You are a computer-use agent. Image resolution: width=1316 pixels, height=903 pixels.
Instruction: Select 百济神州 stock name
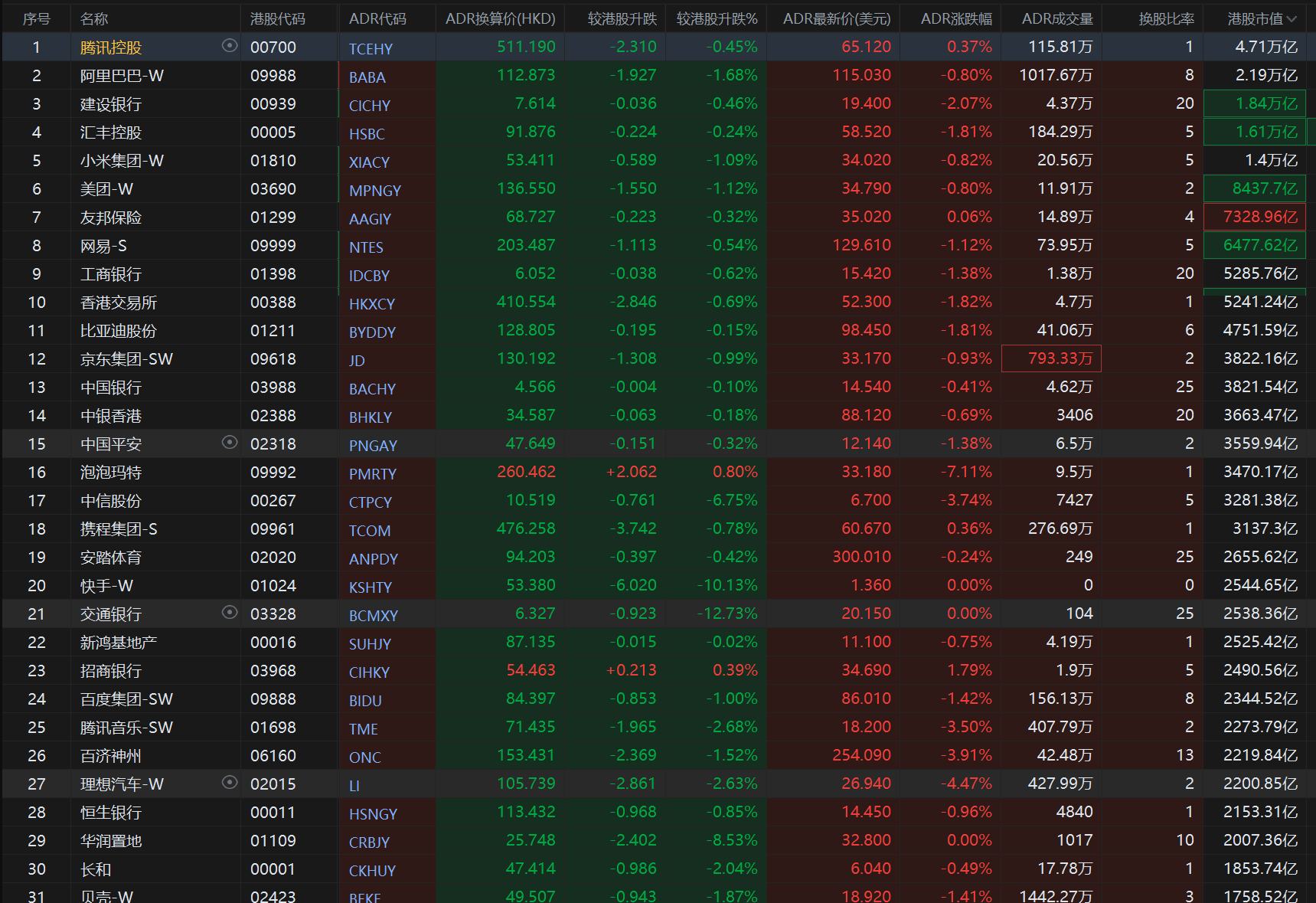coord(111,756)
